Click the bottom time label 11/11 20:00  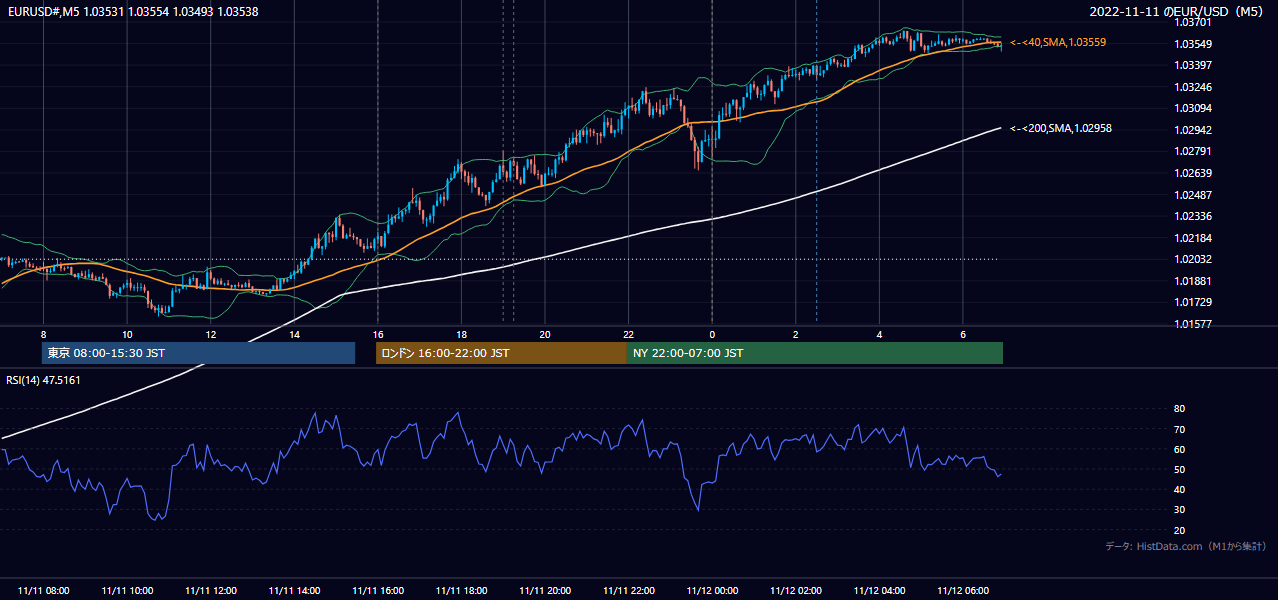pos(545,591)
